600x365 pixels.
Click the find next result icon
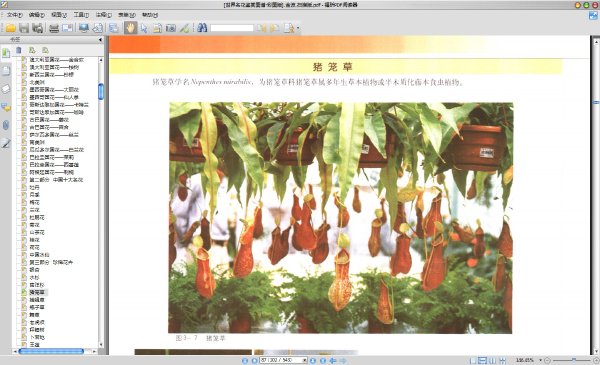(x=275, y=28)
